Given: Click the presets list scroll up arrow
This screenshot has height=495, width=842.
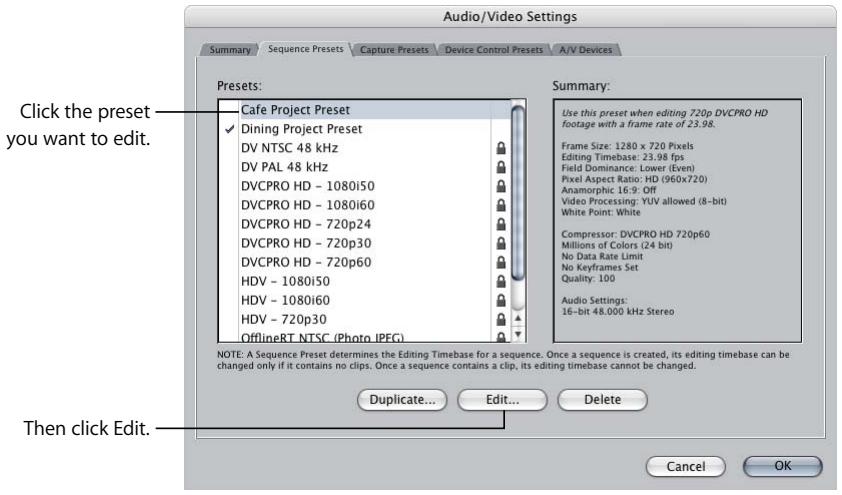Looking at the screenshot, I should pyautogui.click(x=518, y=318).
